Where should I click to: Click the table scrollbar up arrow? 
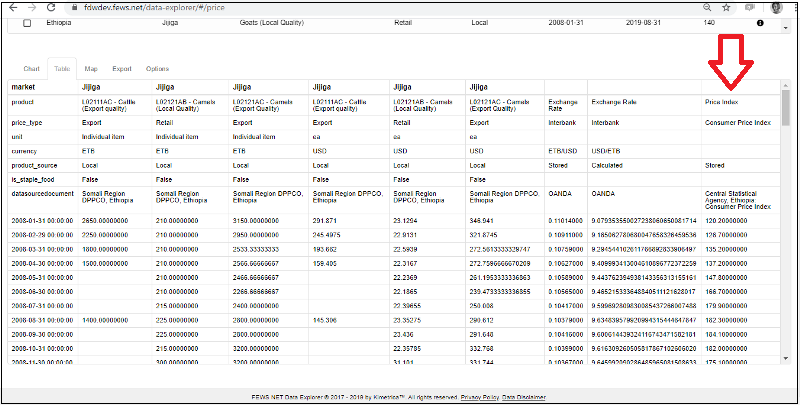click(x=785, y=87)
